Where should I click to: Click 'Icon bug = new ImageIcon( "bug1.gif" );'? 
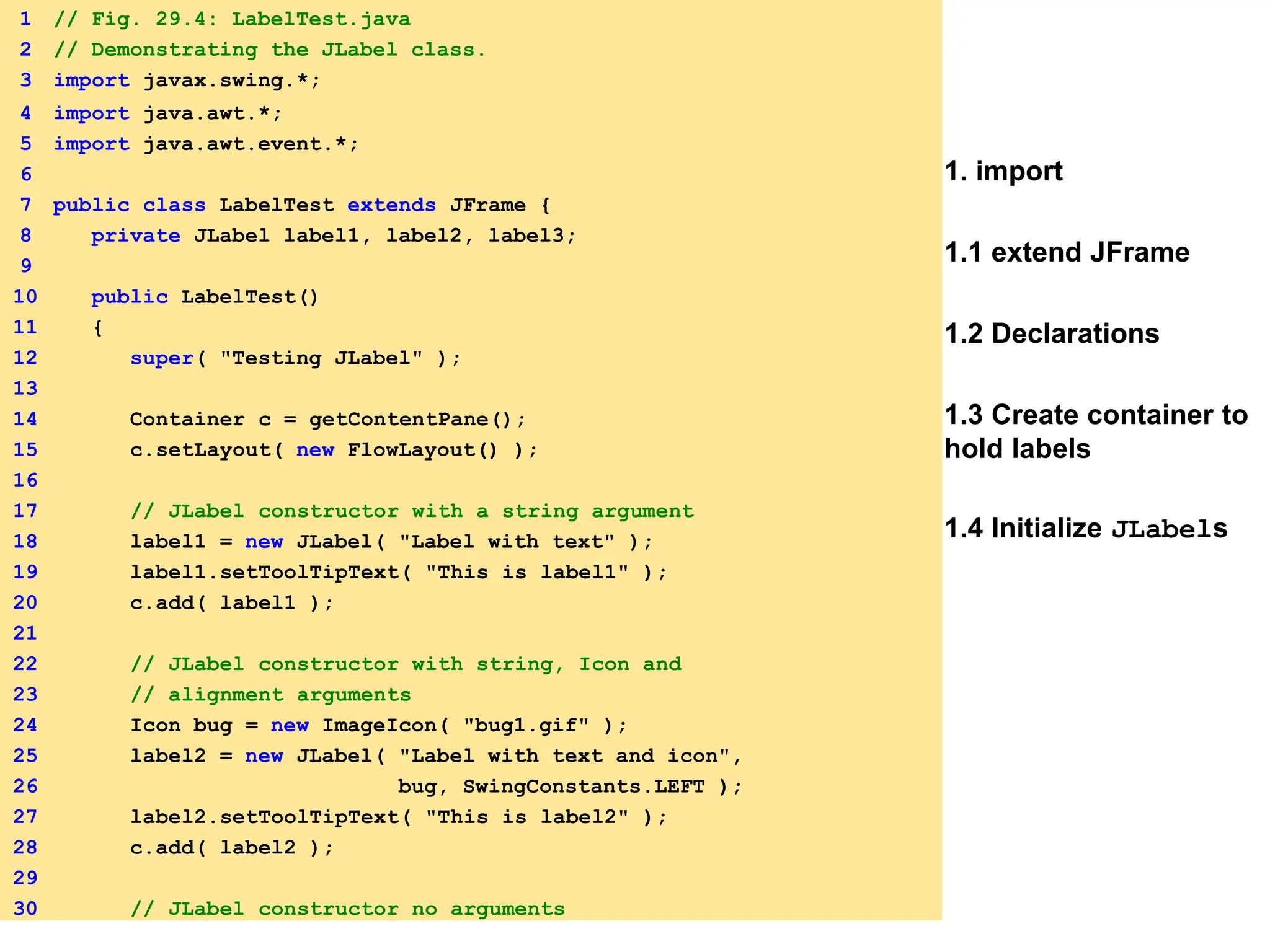click(x=379, y=725)
